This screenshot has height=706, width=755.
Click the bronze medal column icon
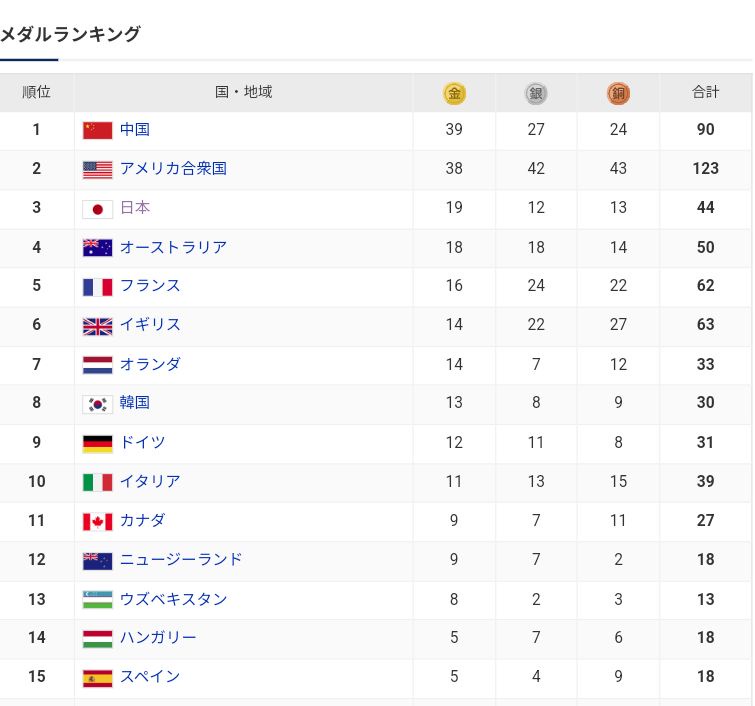618,93
